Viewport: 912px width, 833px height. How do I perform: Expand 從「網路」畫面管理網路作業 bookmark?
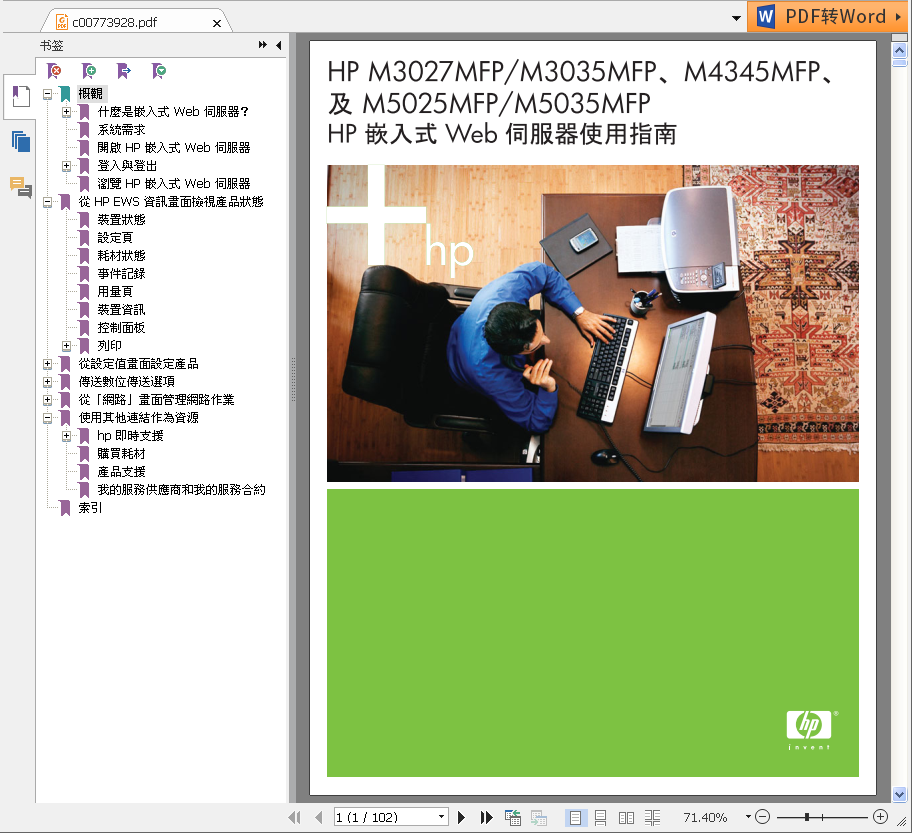coord(48,400)
